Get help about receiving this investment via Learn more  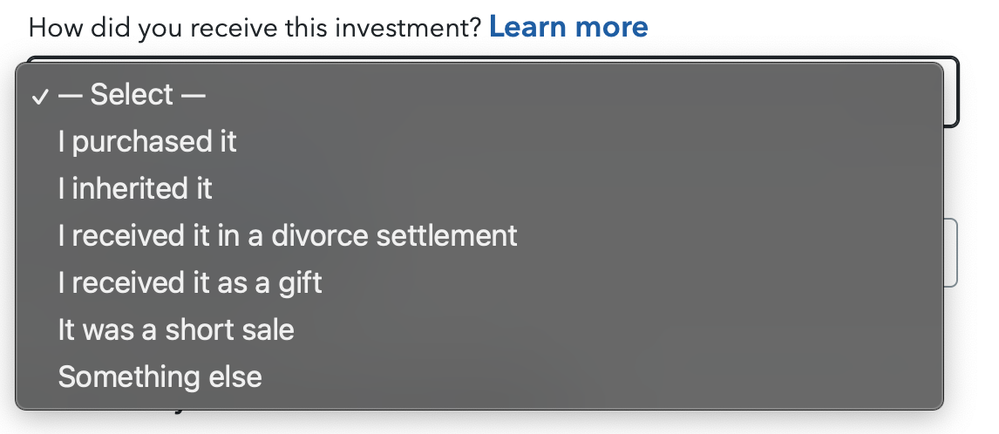(x=568, y=27)
